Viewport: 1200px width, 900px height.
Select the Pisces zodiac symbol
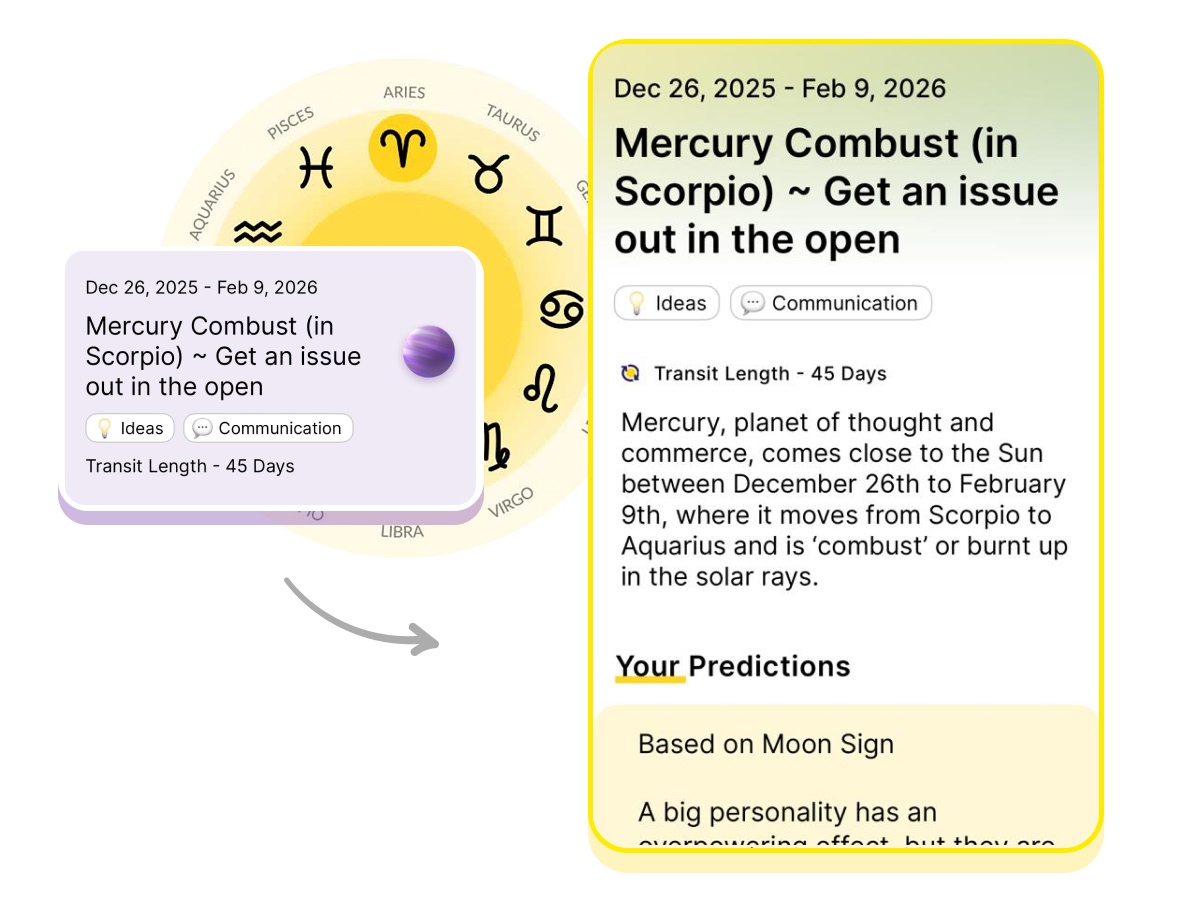pos(316,167)
